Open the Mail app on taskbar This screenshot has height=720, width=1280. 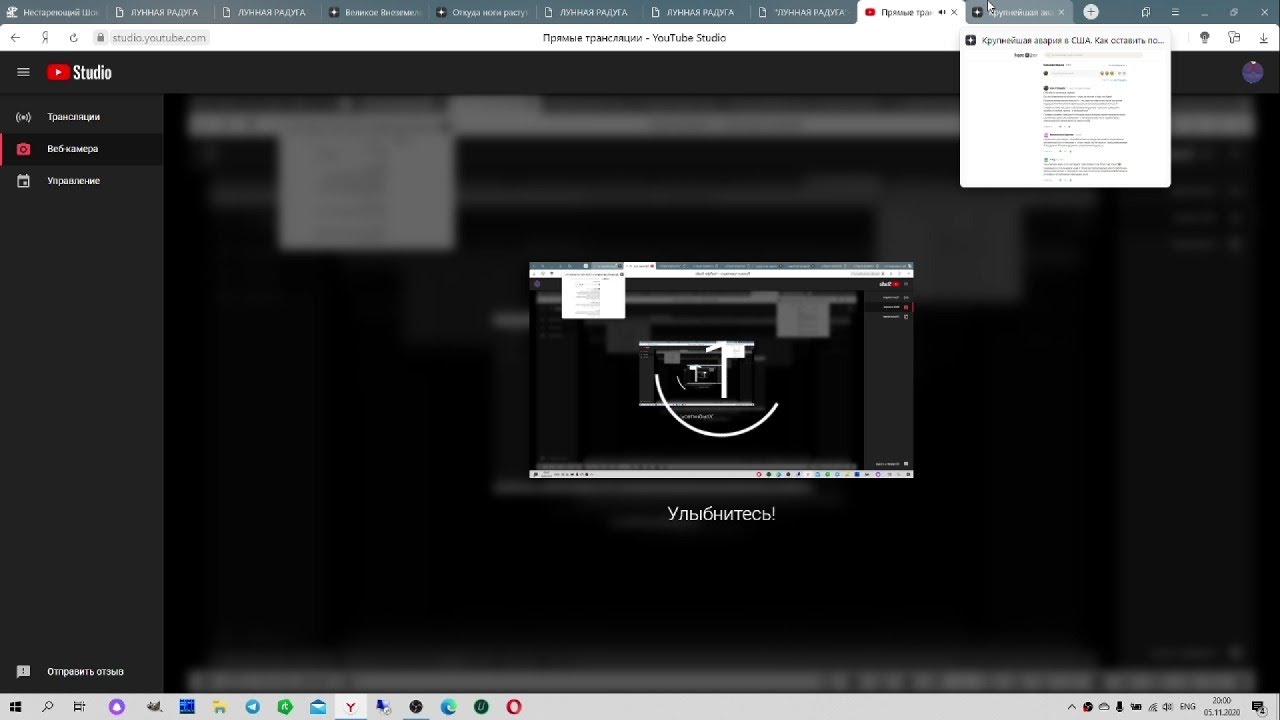(318, 707)
